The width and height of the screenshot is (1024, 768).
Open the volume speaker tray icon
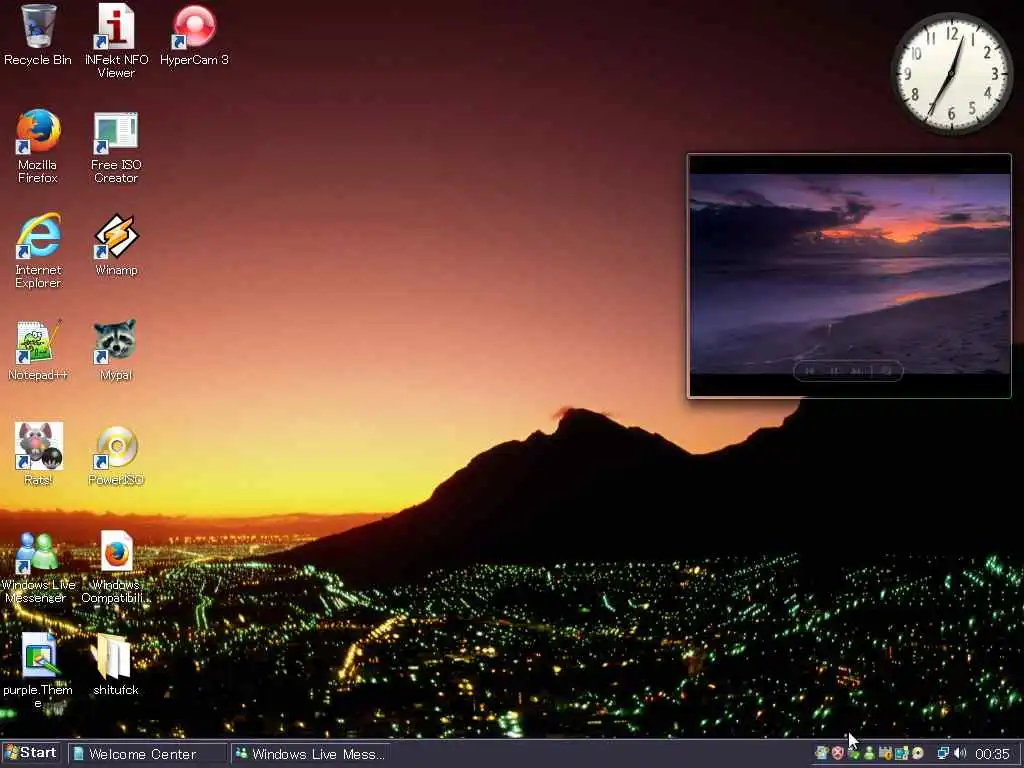(x=960, y=753)
